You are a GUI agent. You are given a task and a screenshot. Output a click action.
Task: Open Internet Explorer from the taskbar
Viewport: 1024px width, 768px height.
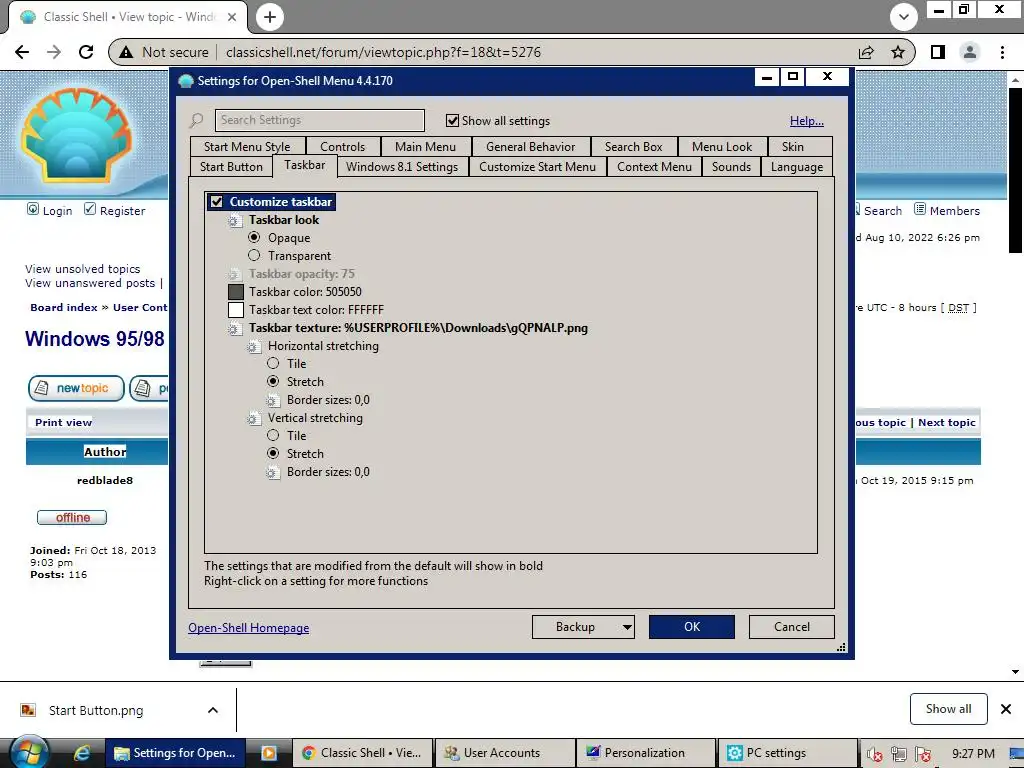point(82,753)
